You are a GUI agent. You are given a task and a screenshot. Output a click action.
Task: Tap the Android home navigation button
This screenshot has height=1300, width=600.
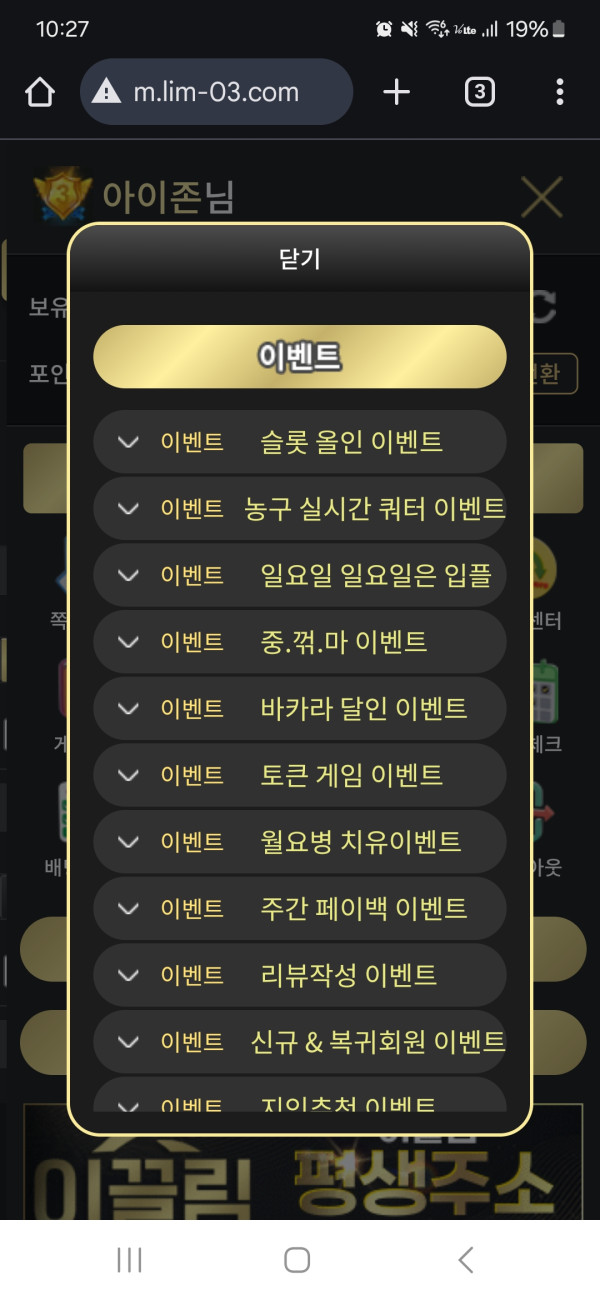297,1260
